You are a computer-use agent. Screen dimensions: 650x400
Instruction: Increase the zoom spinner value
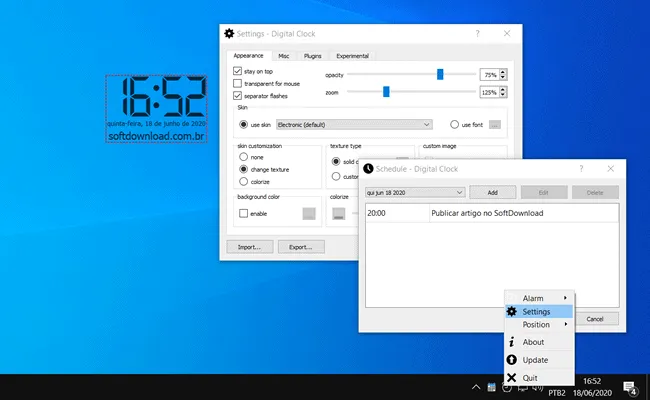503,90
